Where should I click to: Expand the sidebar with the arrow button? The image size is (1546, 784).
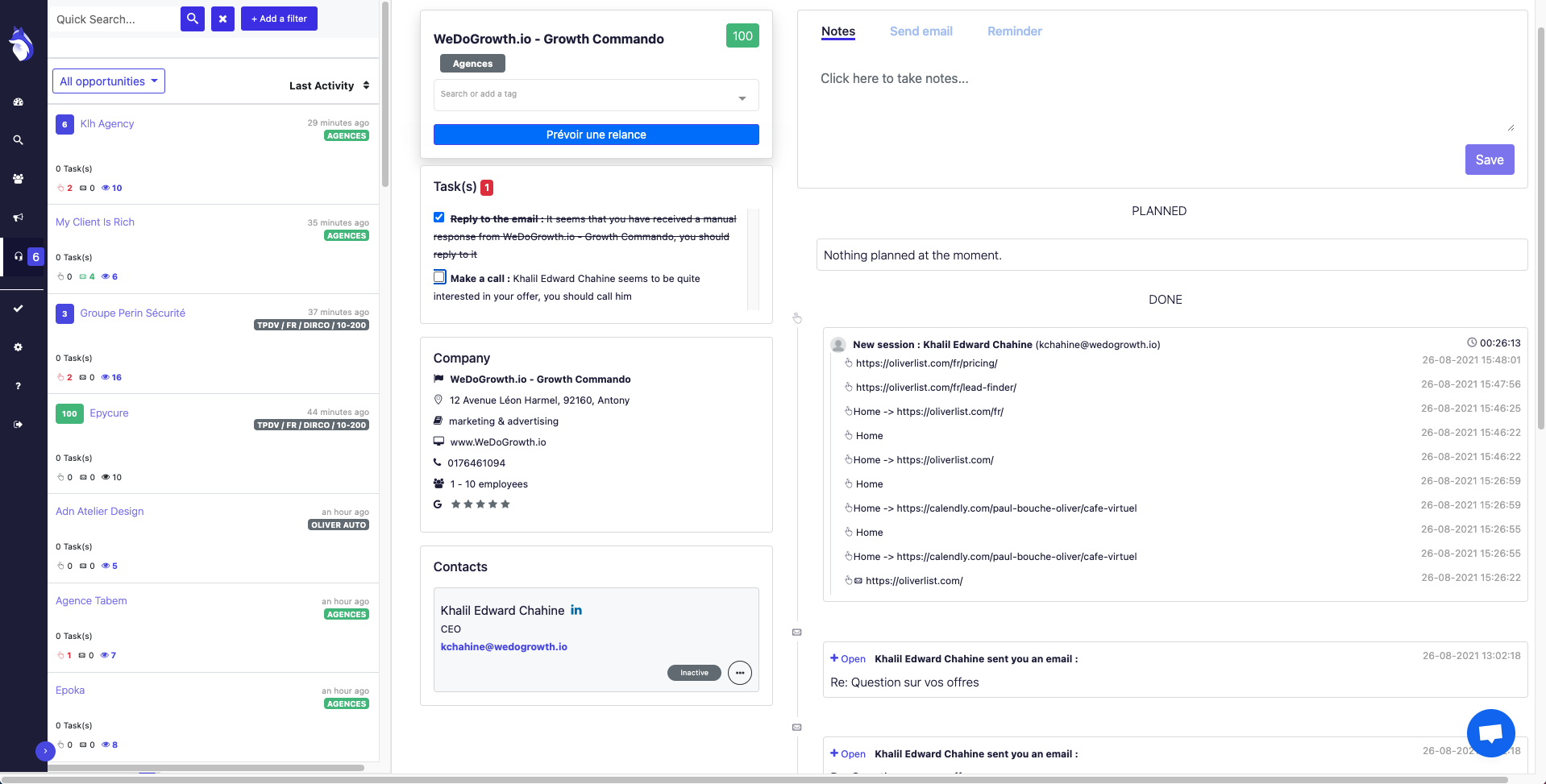click(45, 751)
